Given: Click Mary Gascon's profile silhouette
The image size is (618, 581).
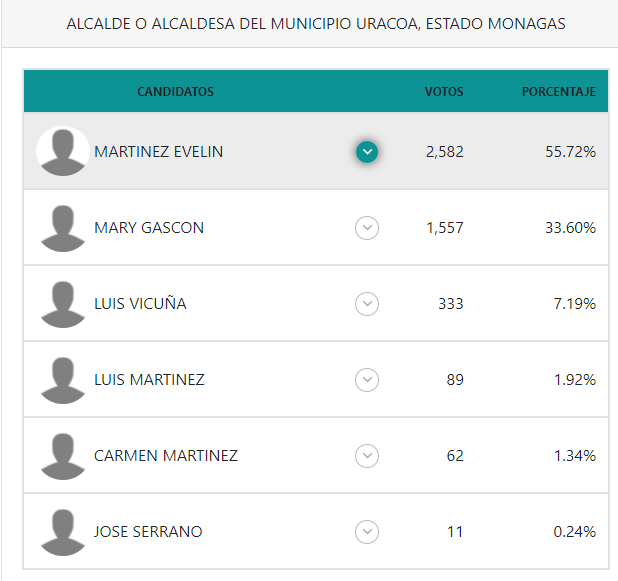Looking at the screenshot, I should 63,228.
